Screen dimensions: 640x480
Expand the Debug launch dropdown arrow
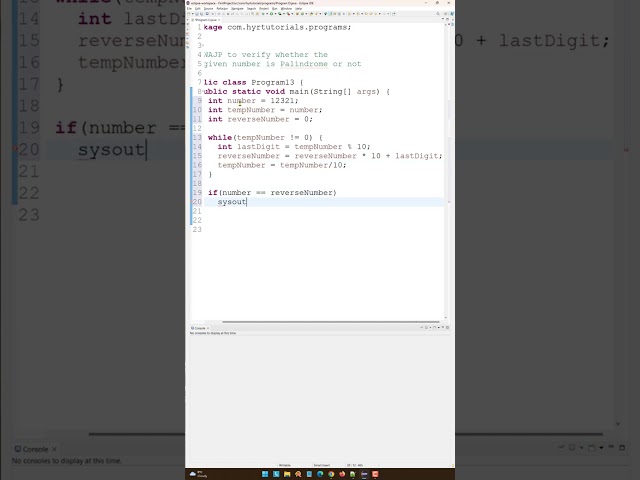[267, 13]
